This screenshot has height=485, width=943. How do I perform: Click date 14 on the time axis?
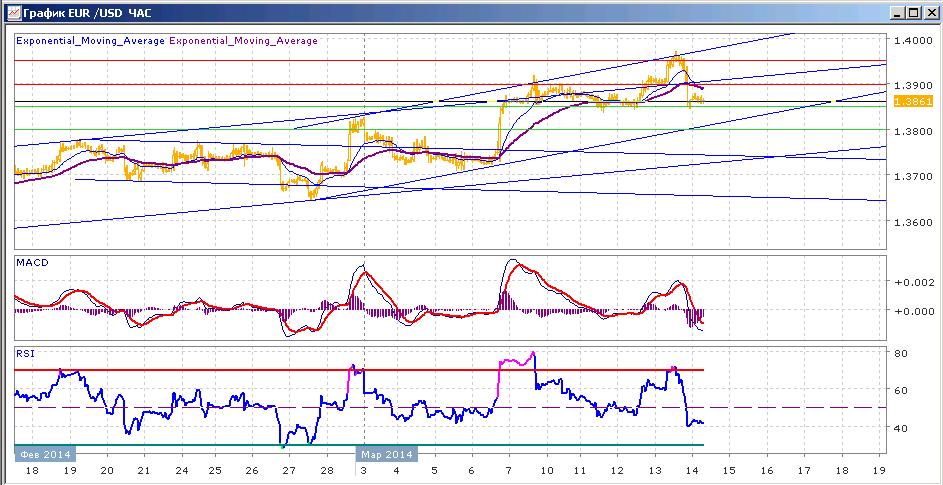[692, 471]
